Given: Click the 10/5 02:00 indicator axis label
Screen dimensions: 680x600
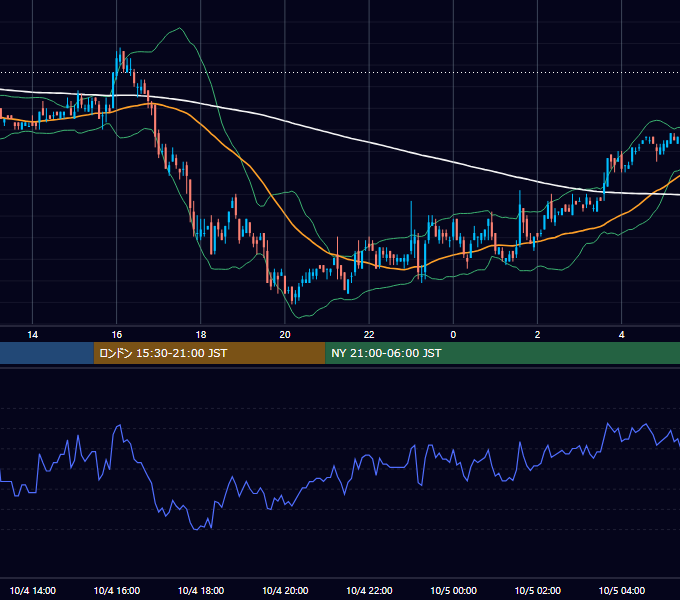Looking at the screenshot, I should (537, 590).
